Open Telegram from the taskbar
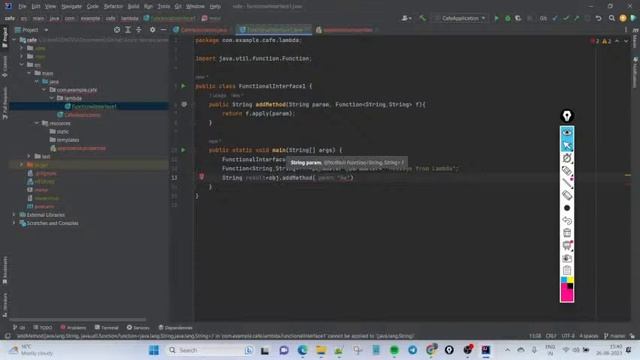 tap(413, 350)
